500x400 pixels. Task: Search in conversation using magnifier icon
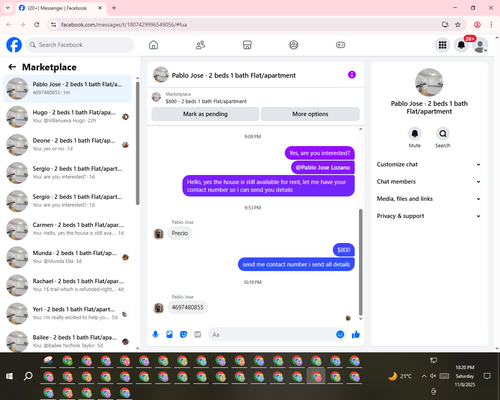pos(443,134)
